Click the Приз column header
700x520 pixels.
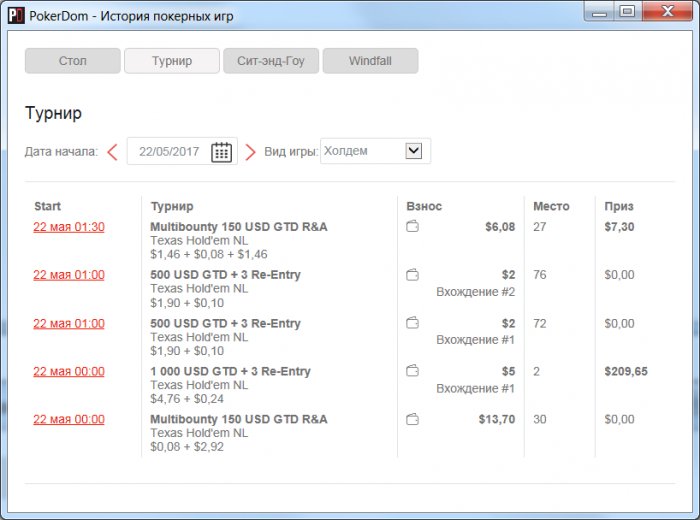click(x=619, y=206)
